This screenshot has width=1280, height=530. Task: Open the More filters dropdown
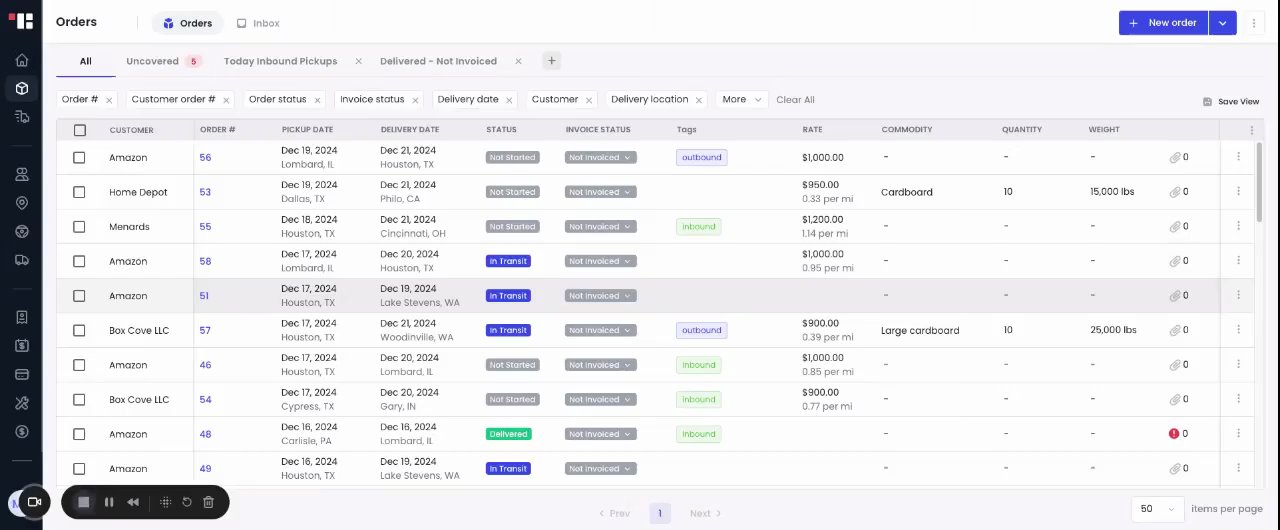tap(741, 100)
